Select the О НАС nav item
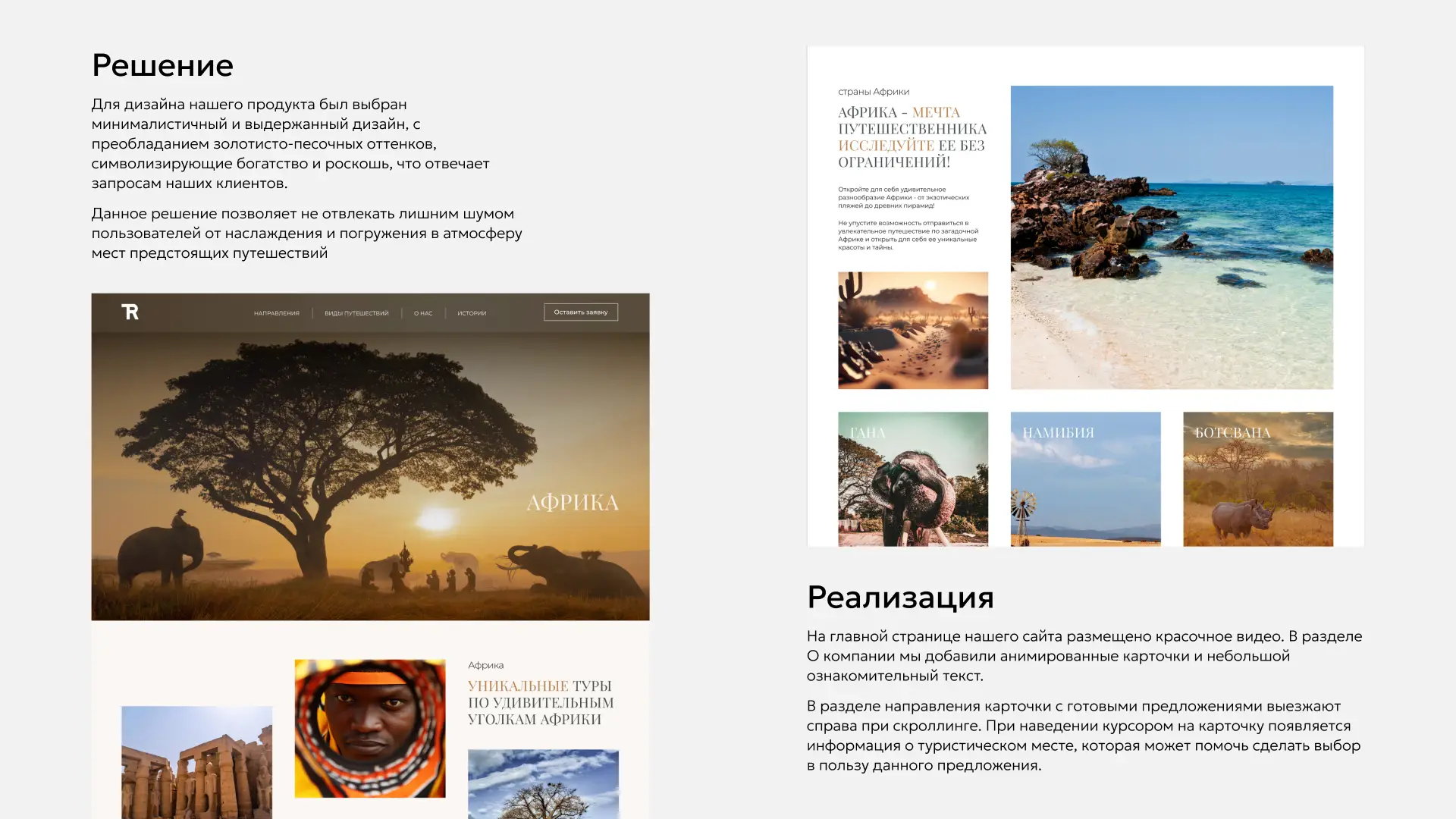The height and width of the screenshot is (819, 1456). [423, 313]
